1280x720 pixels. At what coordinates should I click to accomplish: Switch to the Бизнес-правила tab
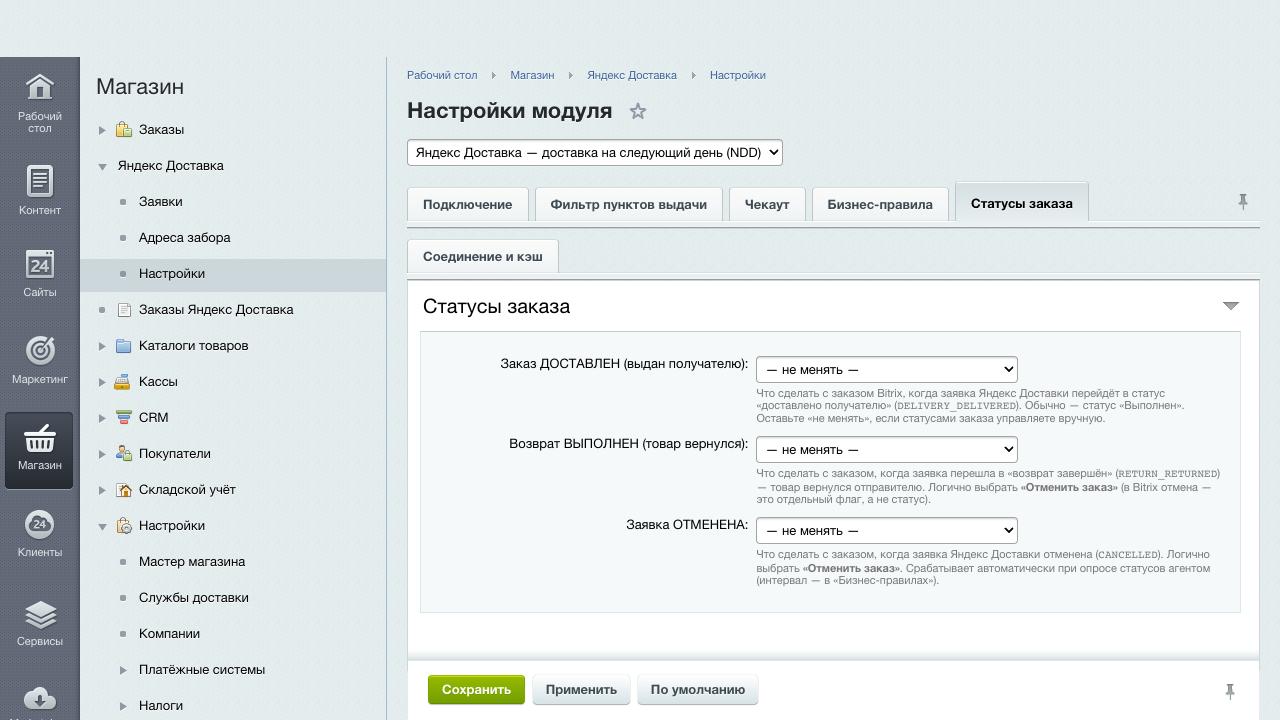pyautogui.click(x=880, y=204)
